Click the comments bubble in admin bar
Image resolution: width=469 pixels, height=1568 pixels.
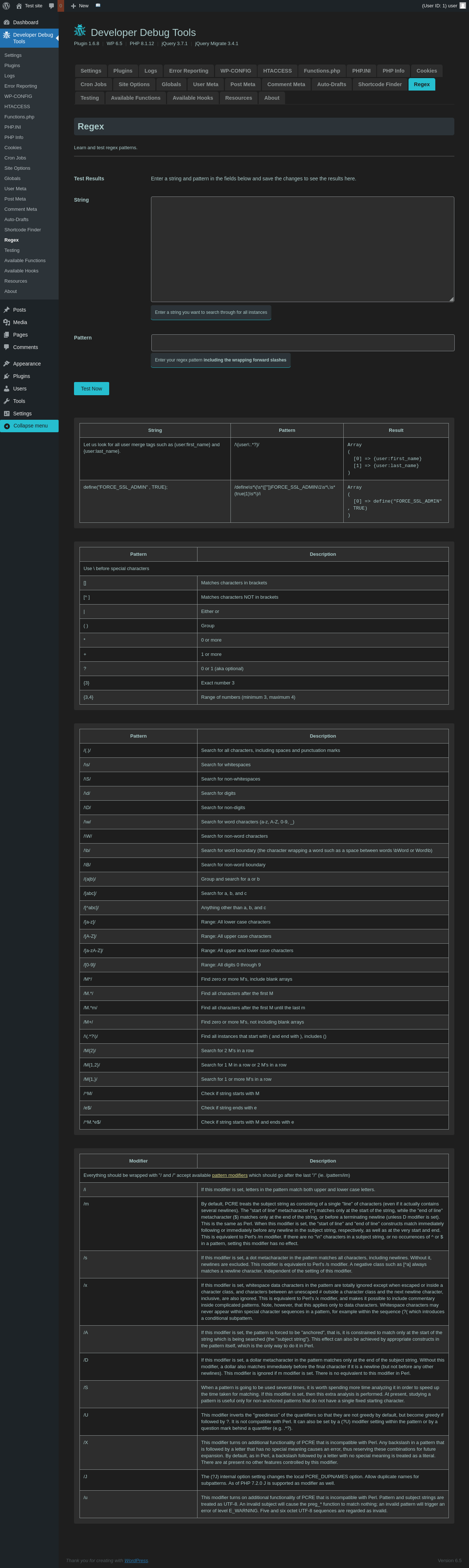51,6
